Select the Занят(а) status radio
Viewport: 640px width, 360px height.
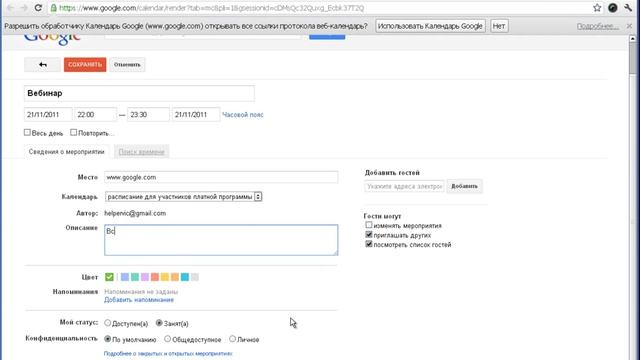(159, 323)
